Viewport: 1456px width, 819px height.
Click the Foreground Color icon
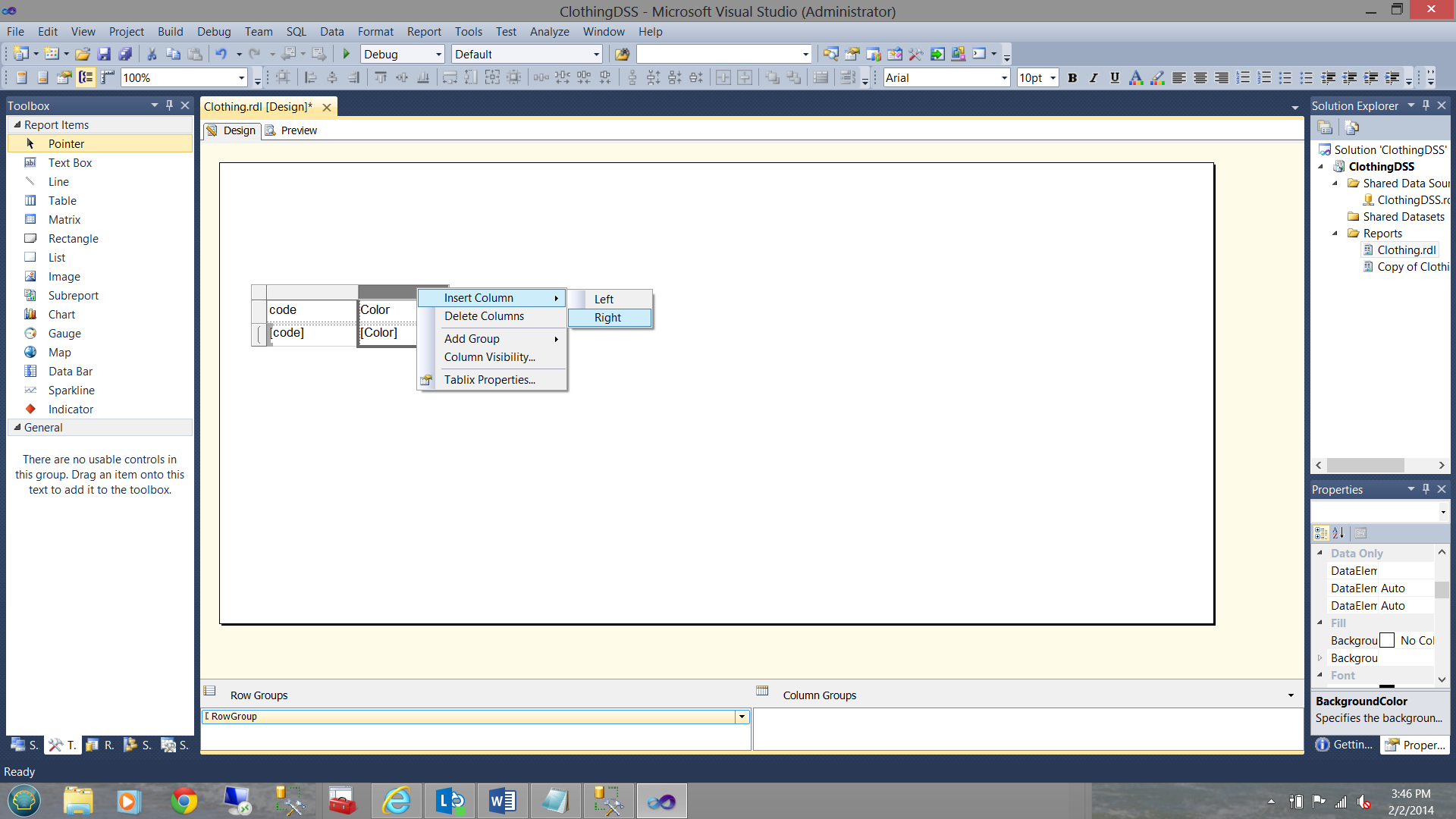tap(1135, 77)
